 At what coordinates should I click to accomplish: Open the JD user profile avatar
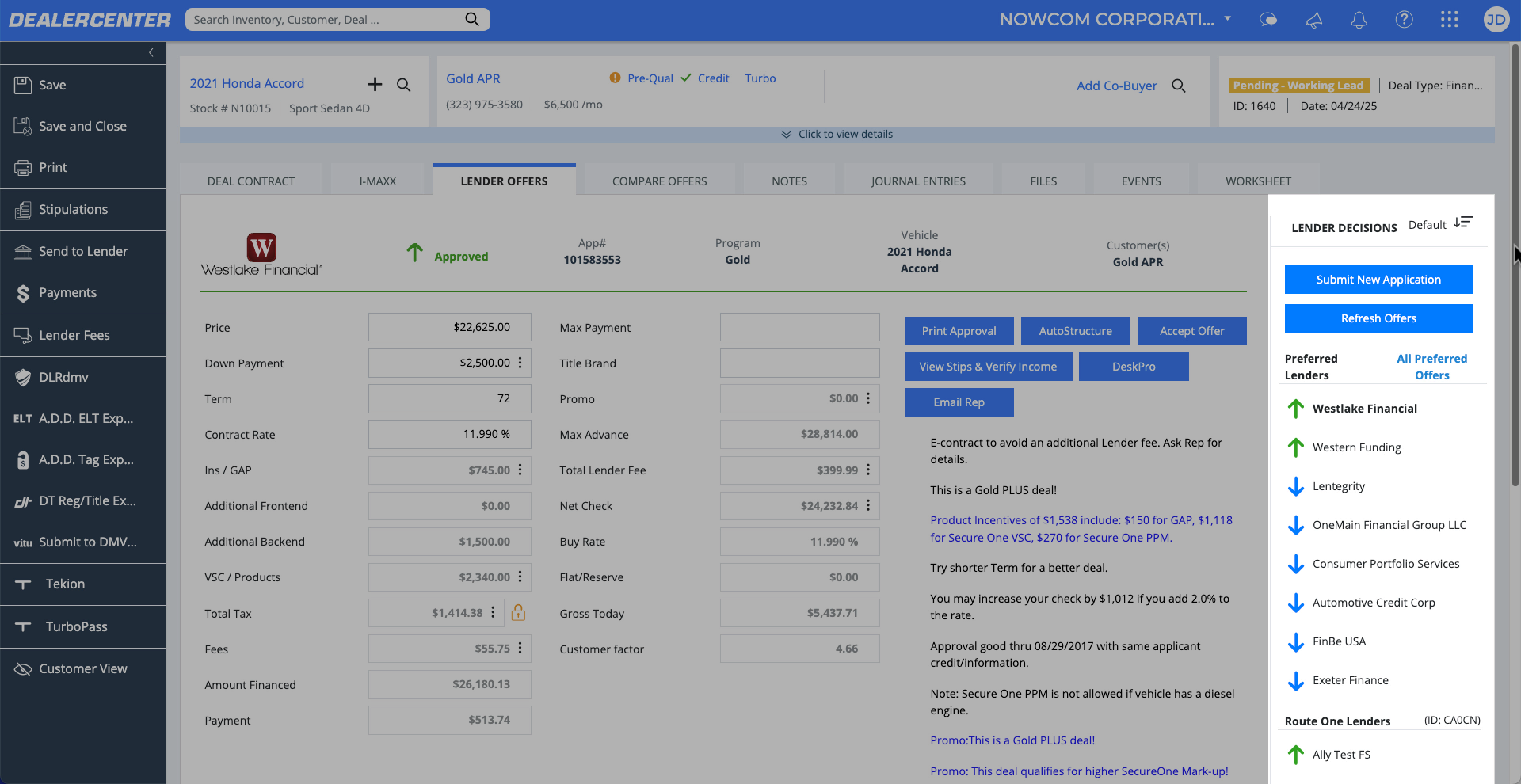(1496, 19)
